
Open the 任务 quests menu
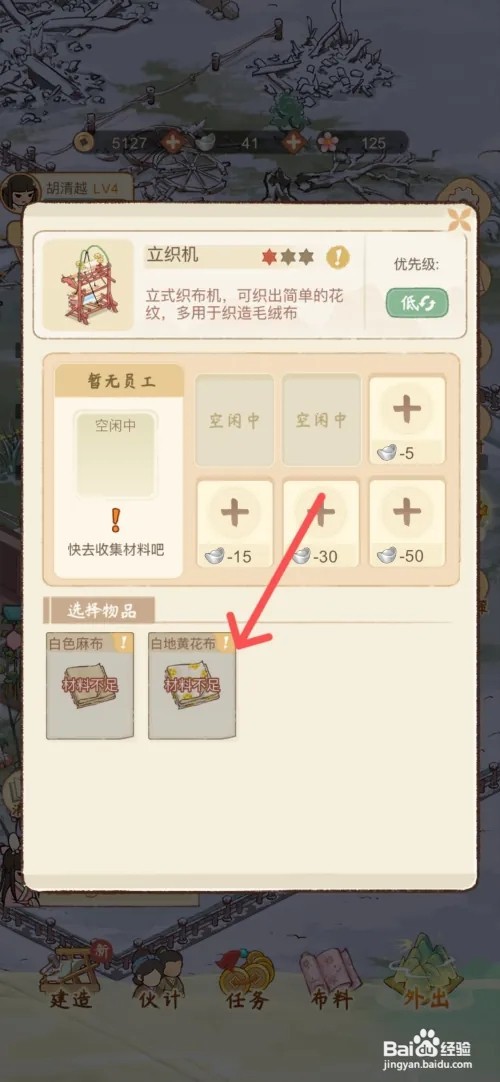246,980
